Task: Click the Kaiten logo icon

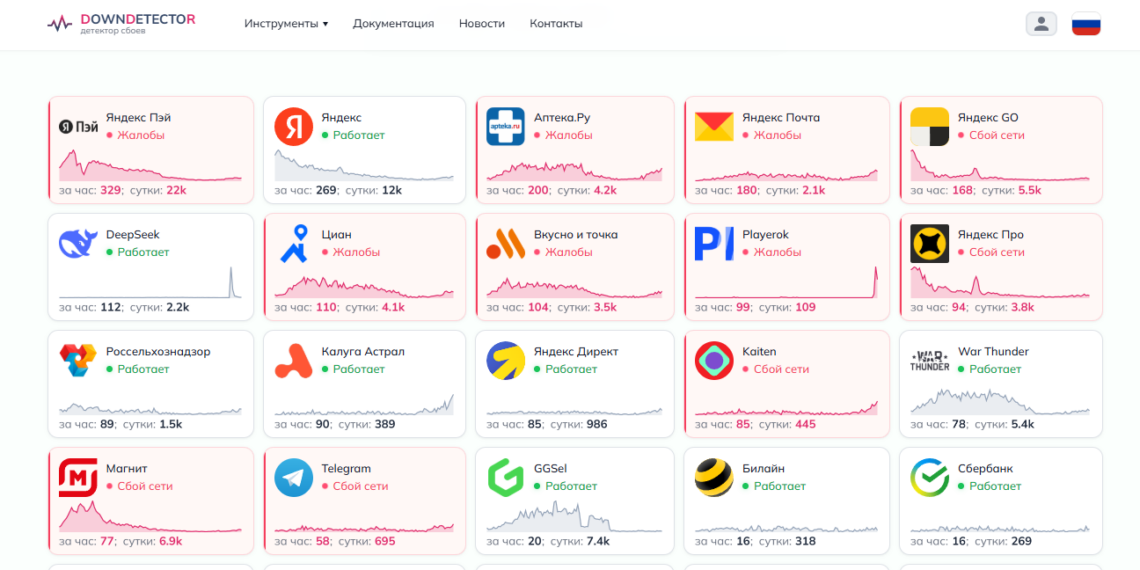Action: pos(714,361)
